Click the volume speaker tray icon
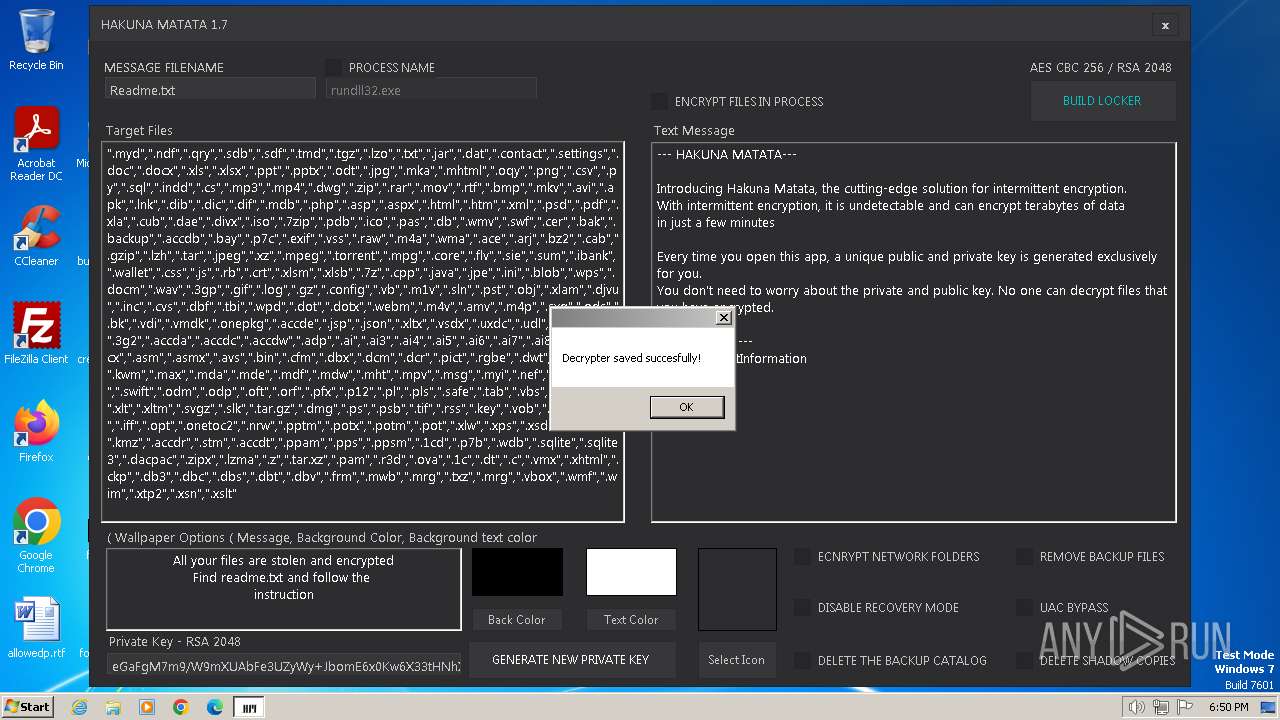The image size is (1280, 720). [x=1136, y=707]
